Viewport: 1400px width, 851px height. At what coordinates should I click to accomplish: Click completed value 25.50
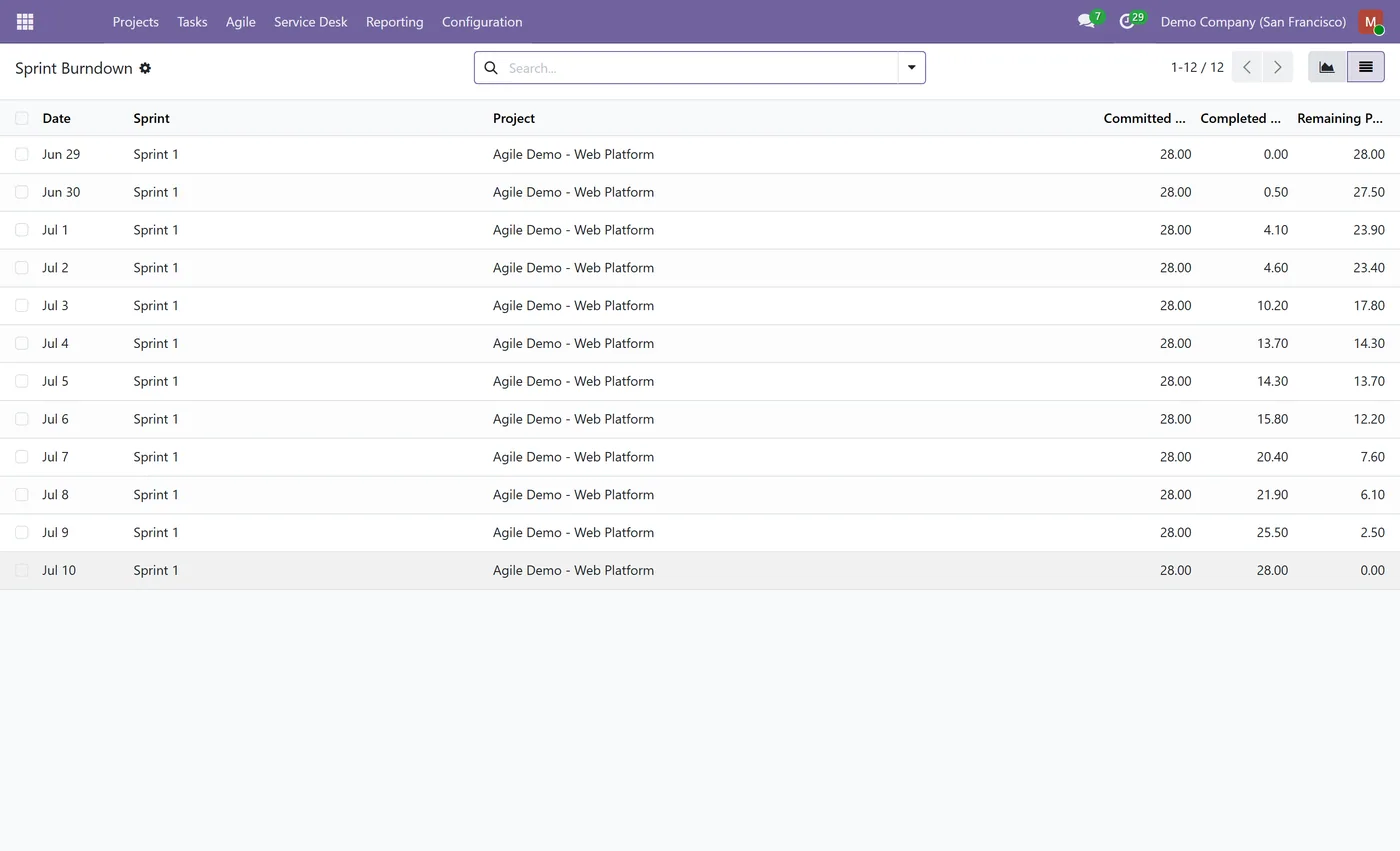tap(1272, 532)
